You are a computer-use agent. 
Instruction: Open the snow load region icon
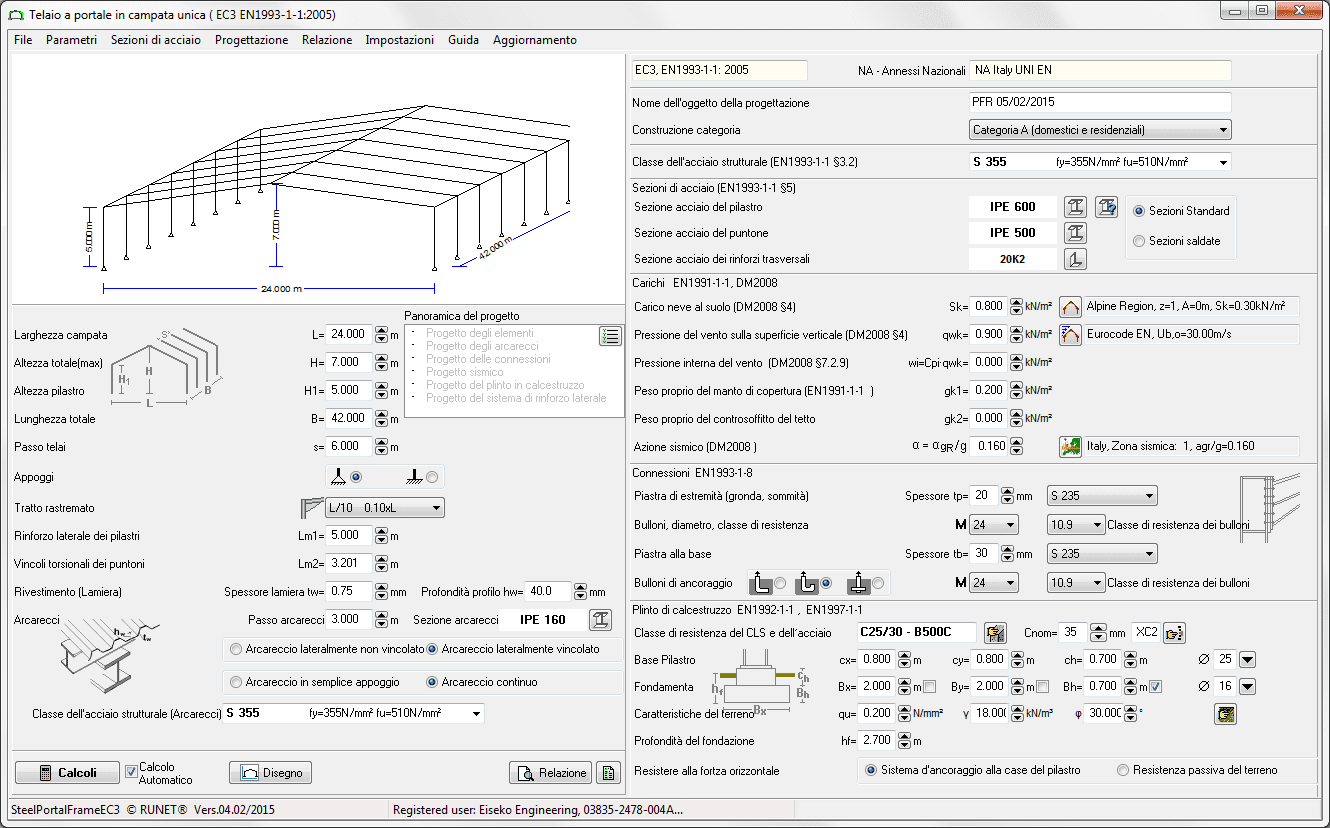[x=1070, y=306]
